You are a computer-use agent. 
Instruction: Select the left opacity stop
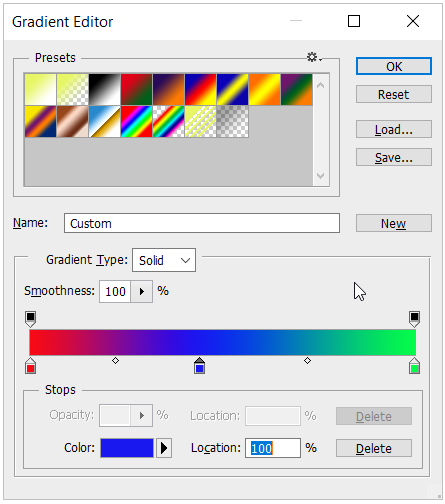[x=30, y=319]
